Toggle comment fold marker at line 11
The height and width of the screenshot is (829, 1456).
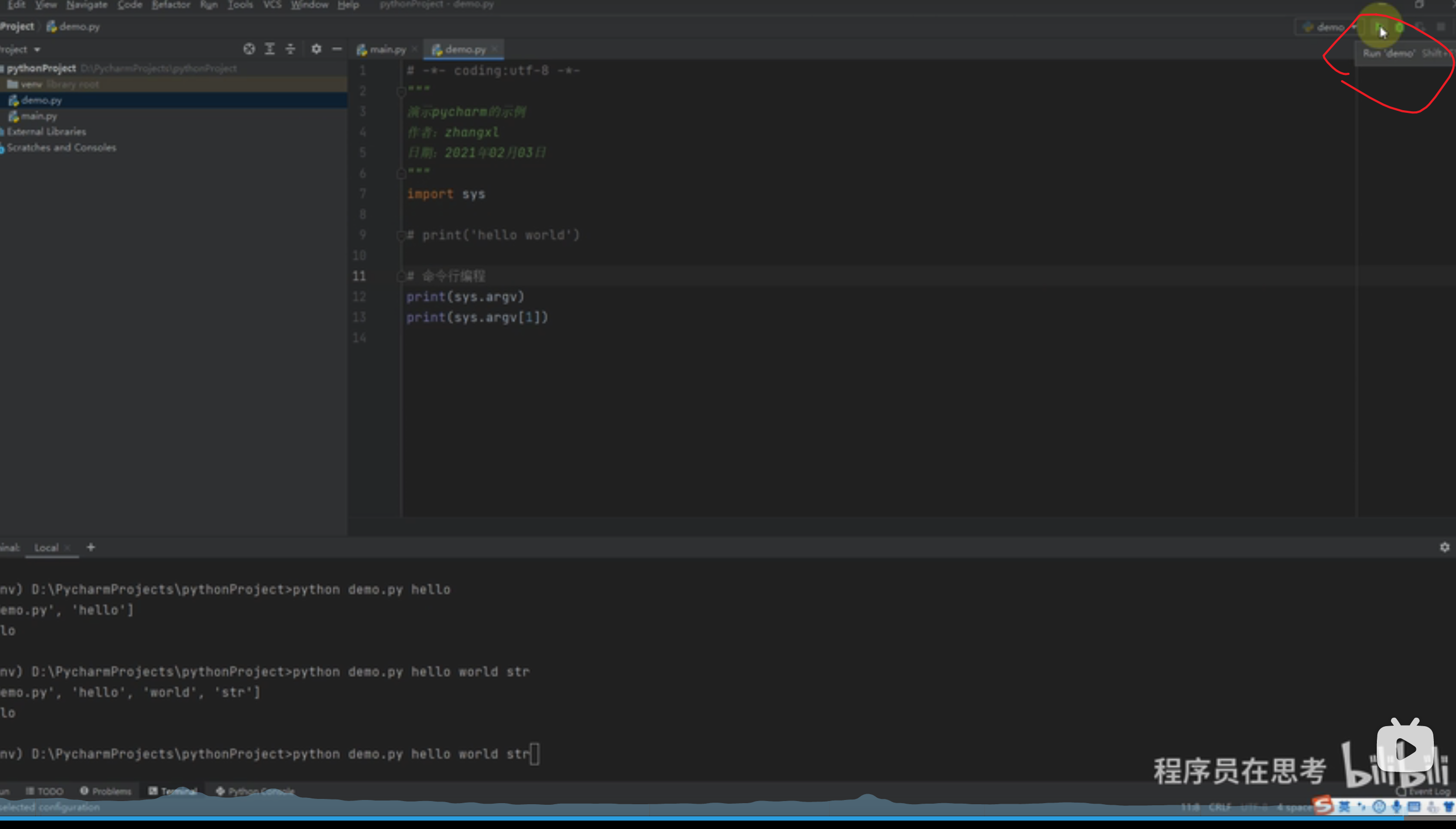click(401, 276)
